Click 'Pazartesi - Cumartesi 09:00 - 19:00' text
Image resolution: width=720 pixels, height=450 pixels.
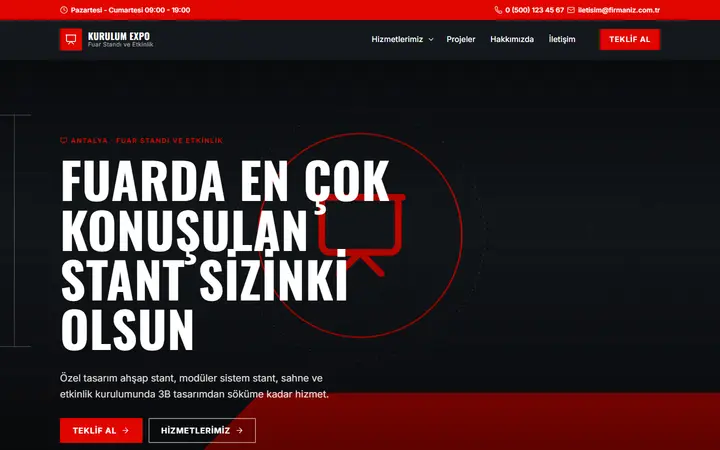pyautogui.click(x=130, y=10)
